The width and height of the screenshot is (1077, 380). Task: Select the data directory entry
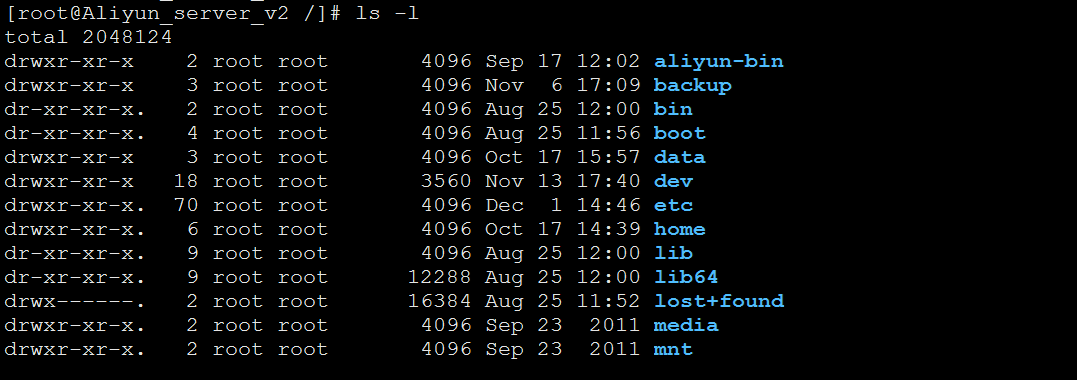[x=679, y=157]
